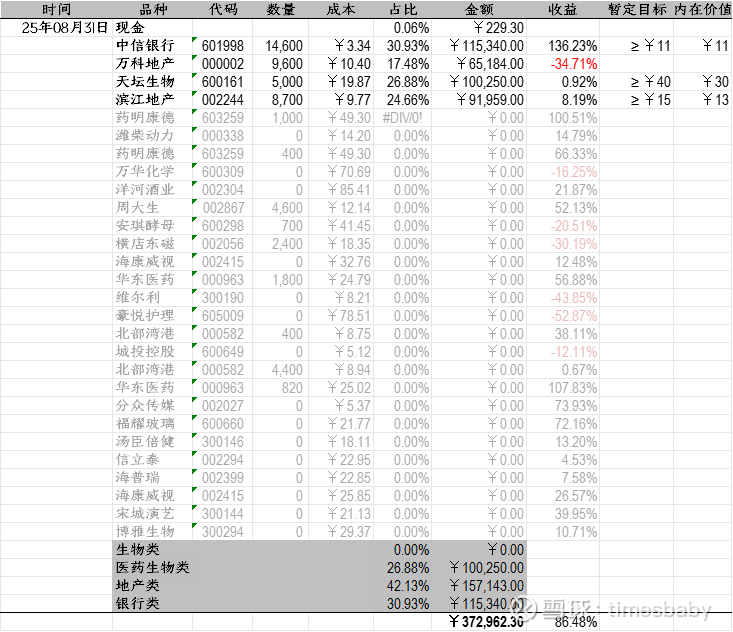Select the red -34.71% return cell
The image size is (733, 632).
(562, 64)
